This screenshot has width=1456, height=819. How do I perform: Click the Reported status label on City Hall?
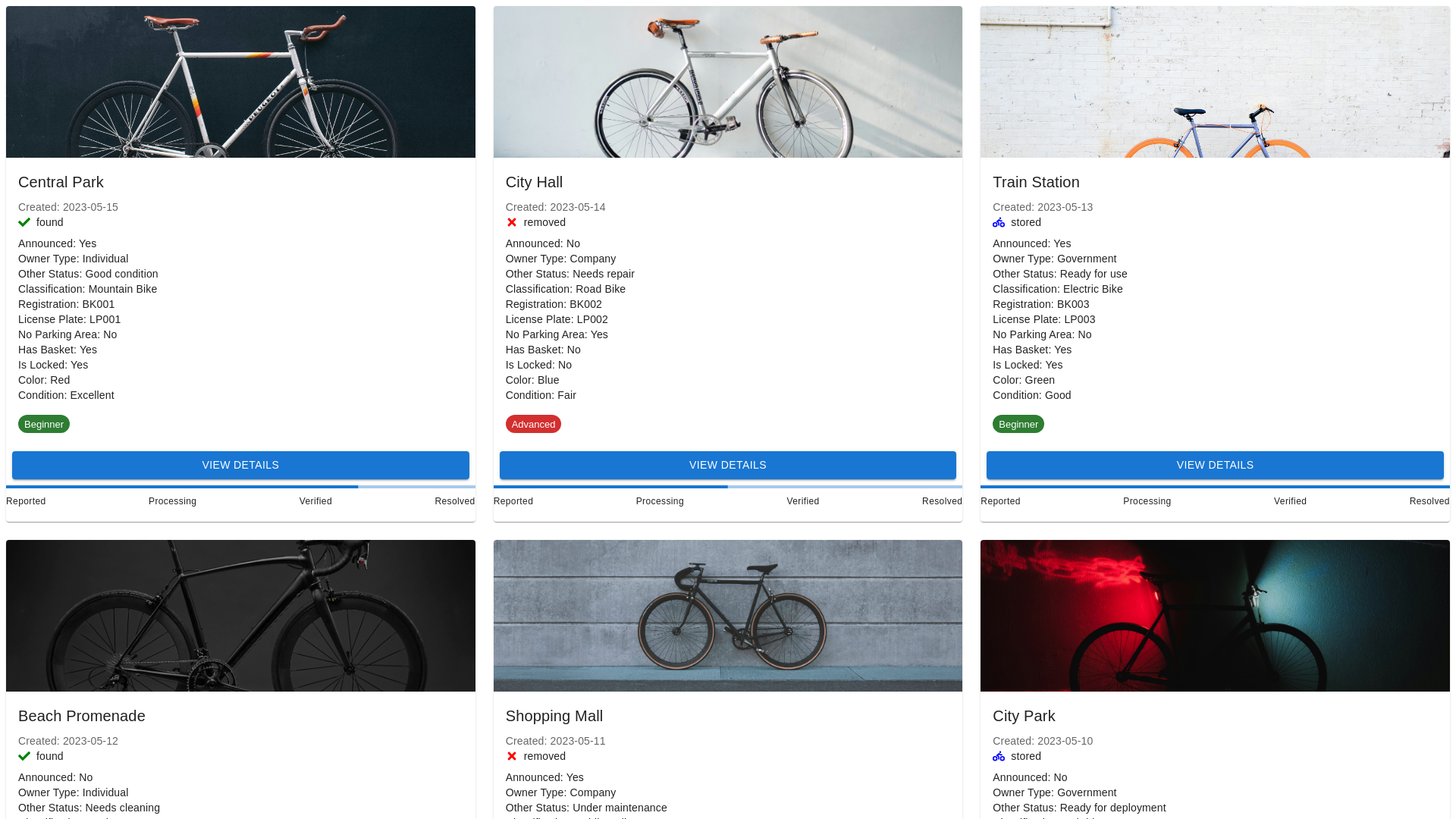click(513, 500)
